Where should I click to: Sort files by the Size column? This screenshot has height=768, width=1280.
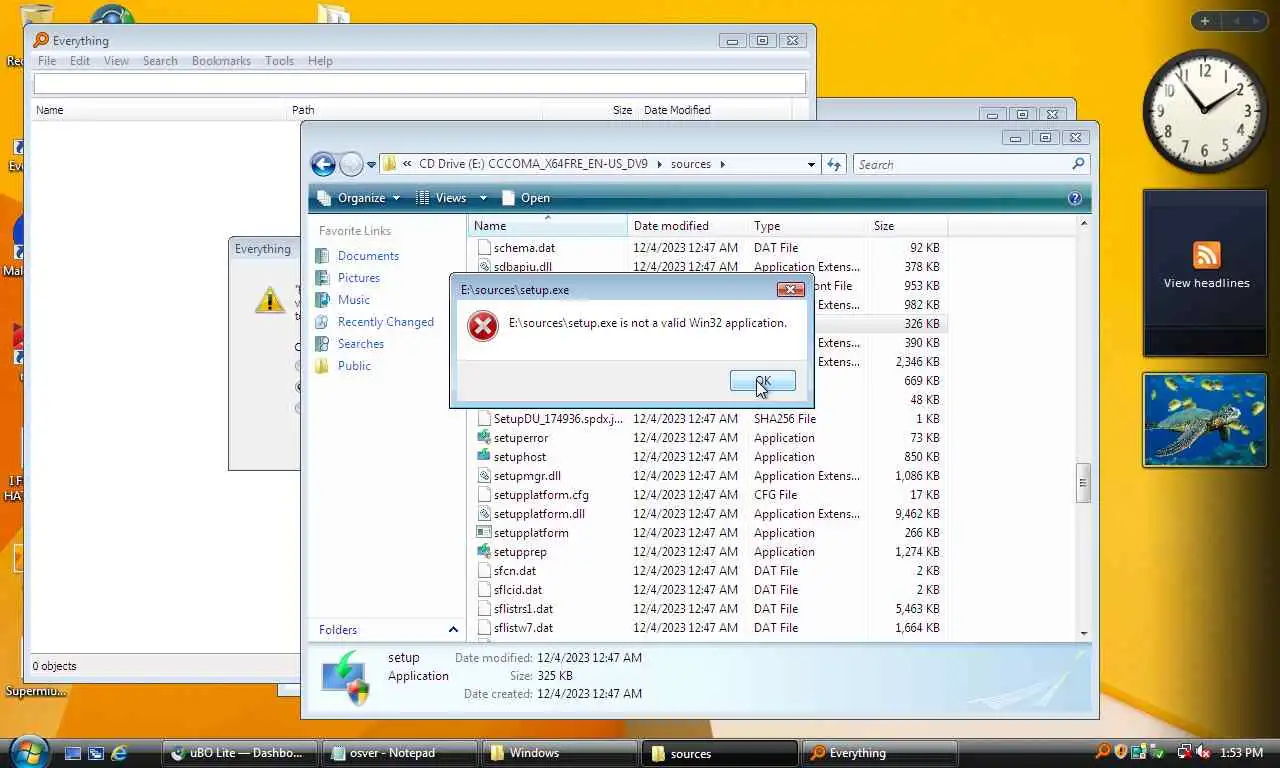pyautogui.click(x=907, y=226)
